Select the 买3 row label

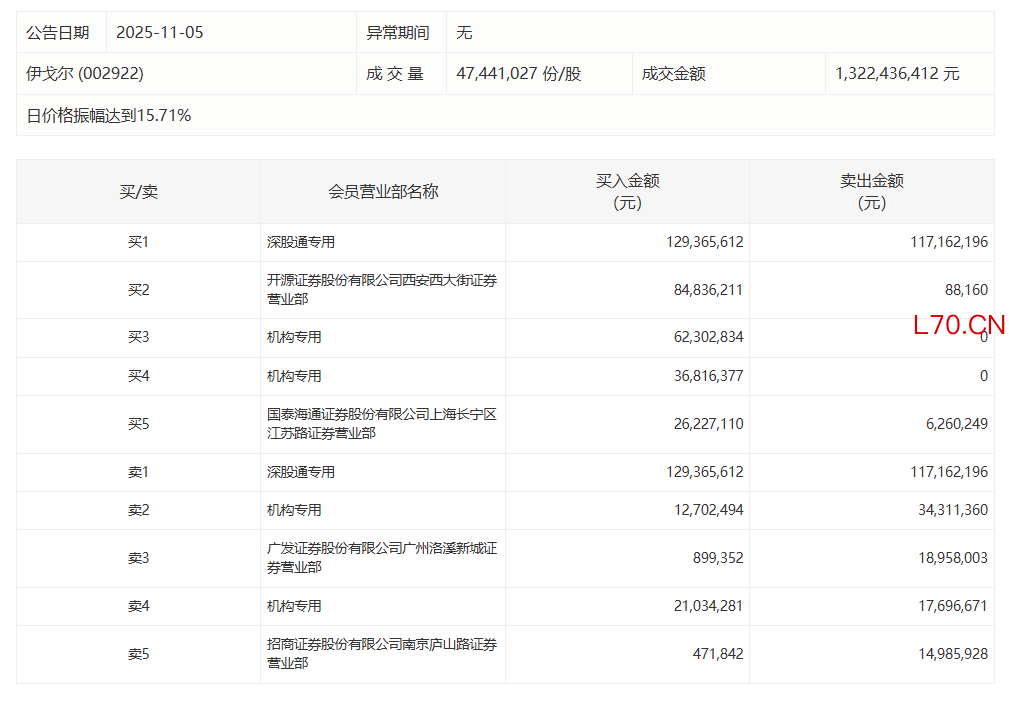click(x=138, y=338)
